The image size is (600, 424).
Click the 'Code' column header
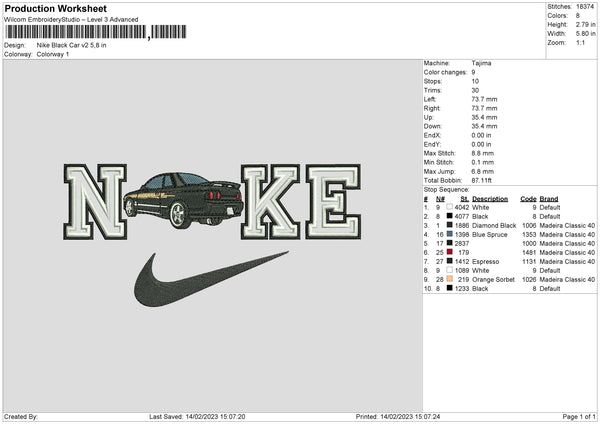[528, 199]
